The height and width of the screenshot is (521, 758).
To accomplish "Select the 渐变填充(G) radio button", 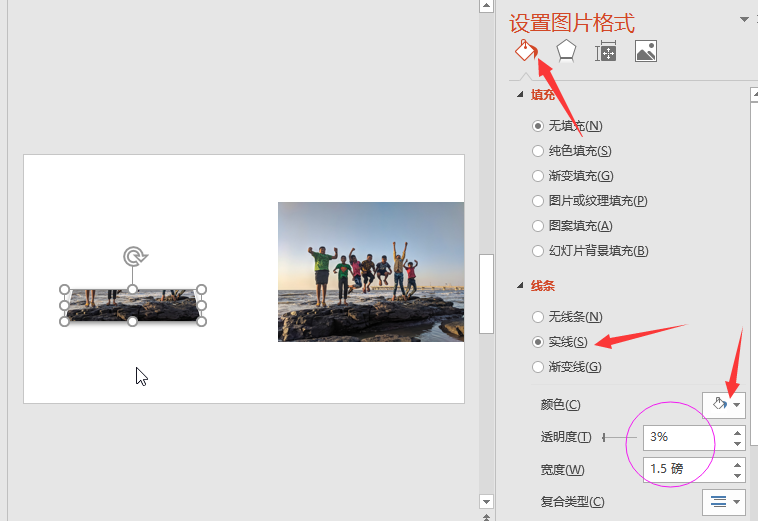I will point(538,176).
